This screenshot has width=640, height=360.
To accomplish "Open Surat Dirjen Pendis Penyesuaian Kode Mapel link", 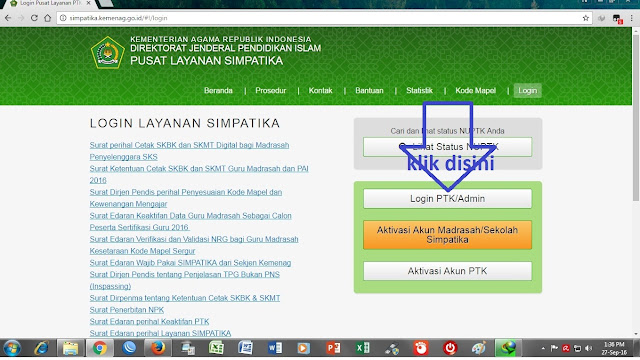I will [x=186, y=198].
